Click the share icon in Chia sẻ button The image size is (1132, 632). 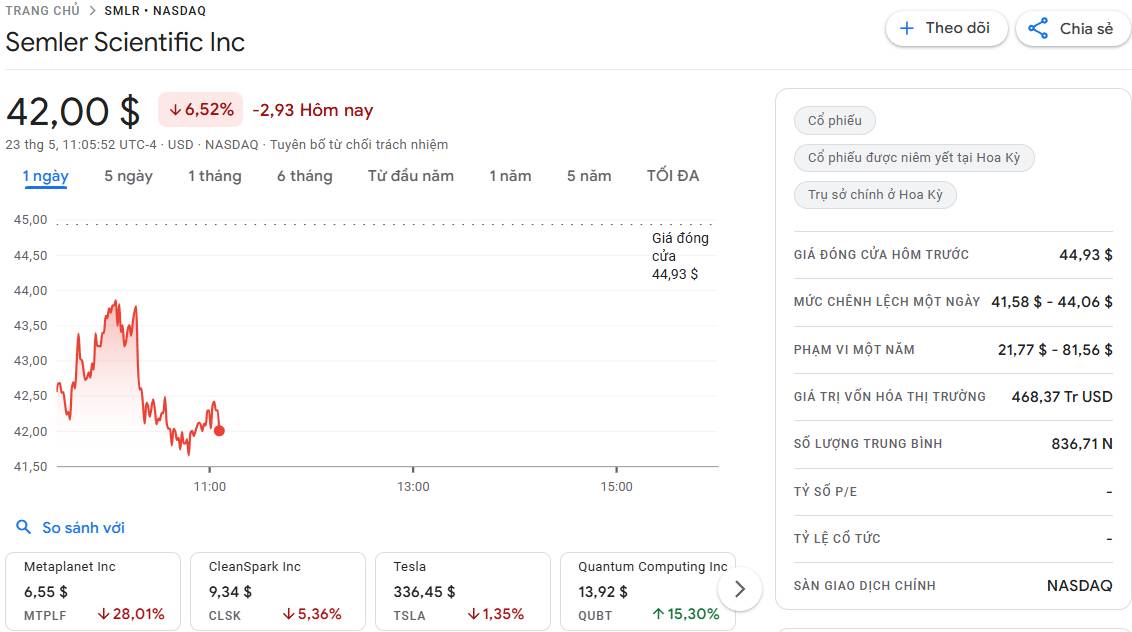click(x=1038, y=28)
